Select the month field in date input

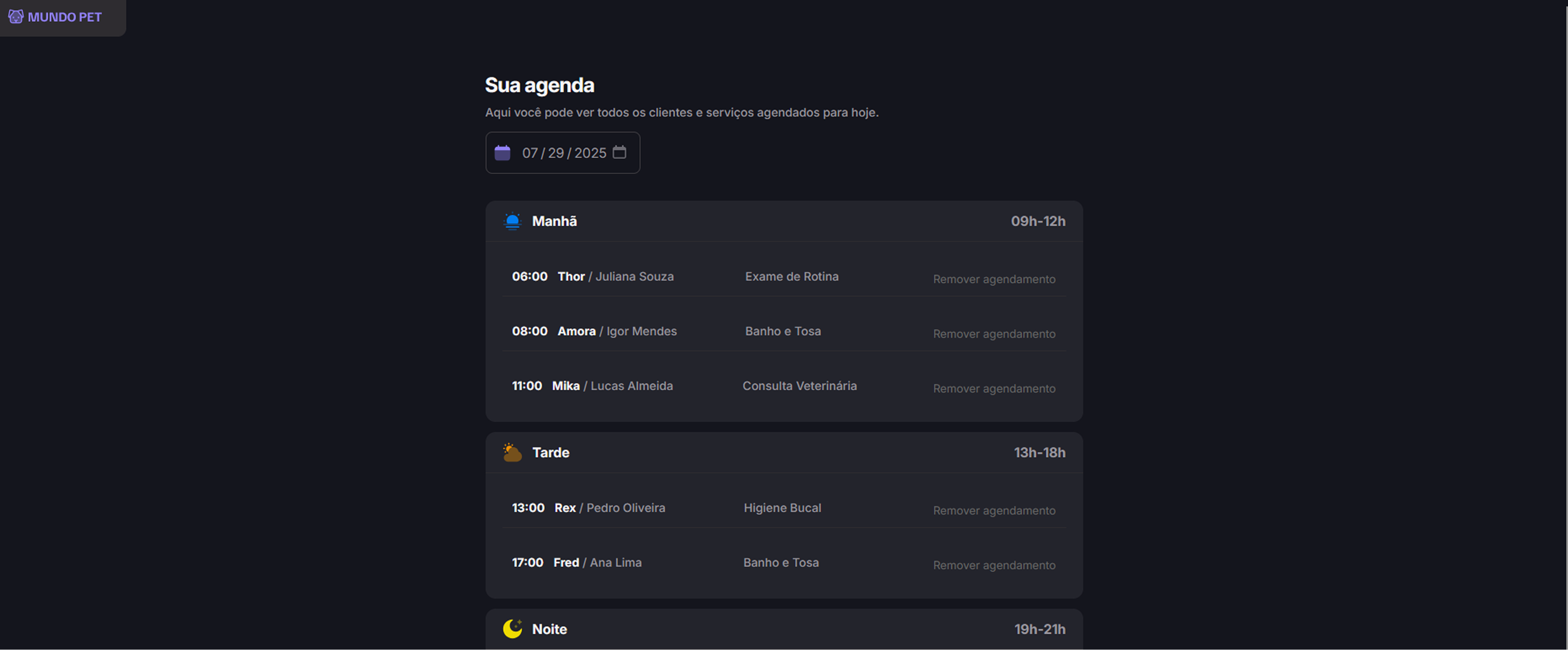click(x=530, y=153)
